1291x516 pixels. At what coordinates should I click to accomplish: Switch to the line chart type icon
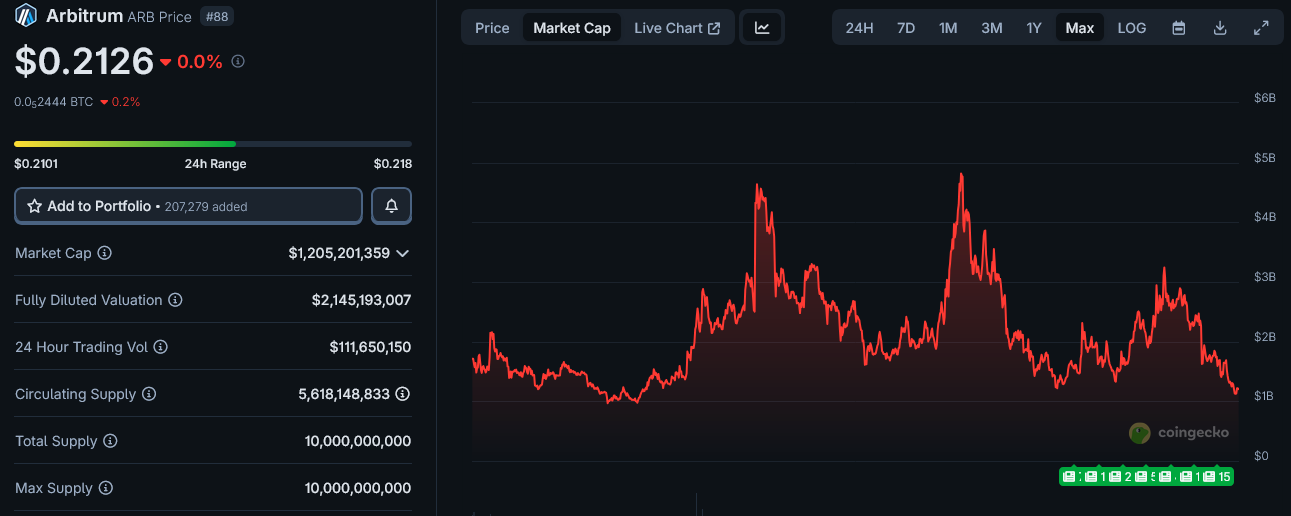[762, 28]
